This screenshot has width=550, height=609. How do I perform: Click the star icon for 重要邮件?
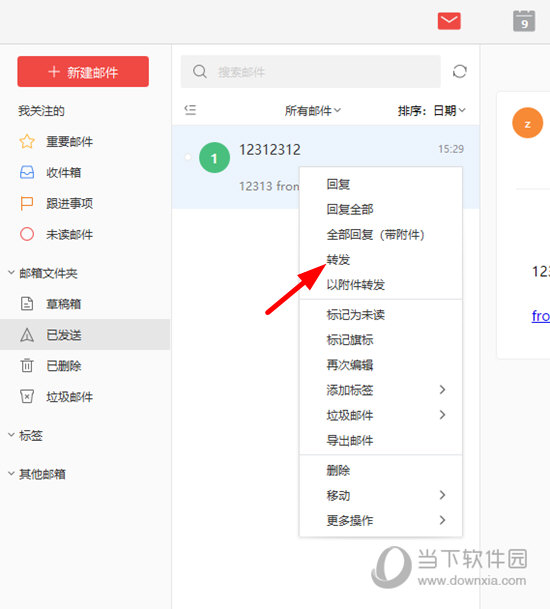27,141
